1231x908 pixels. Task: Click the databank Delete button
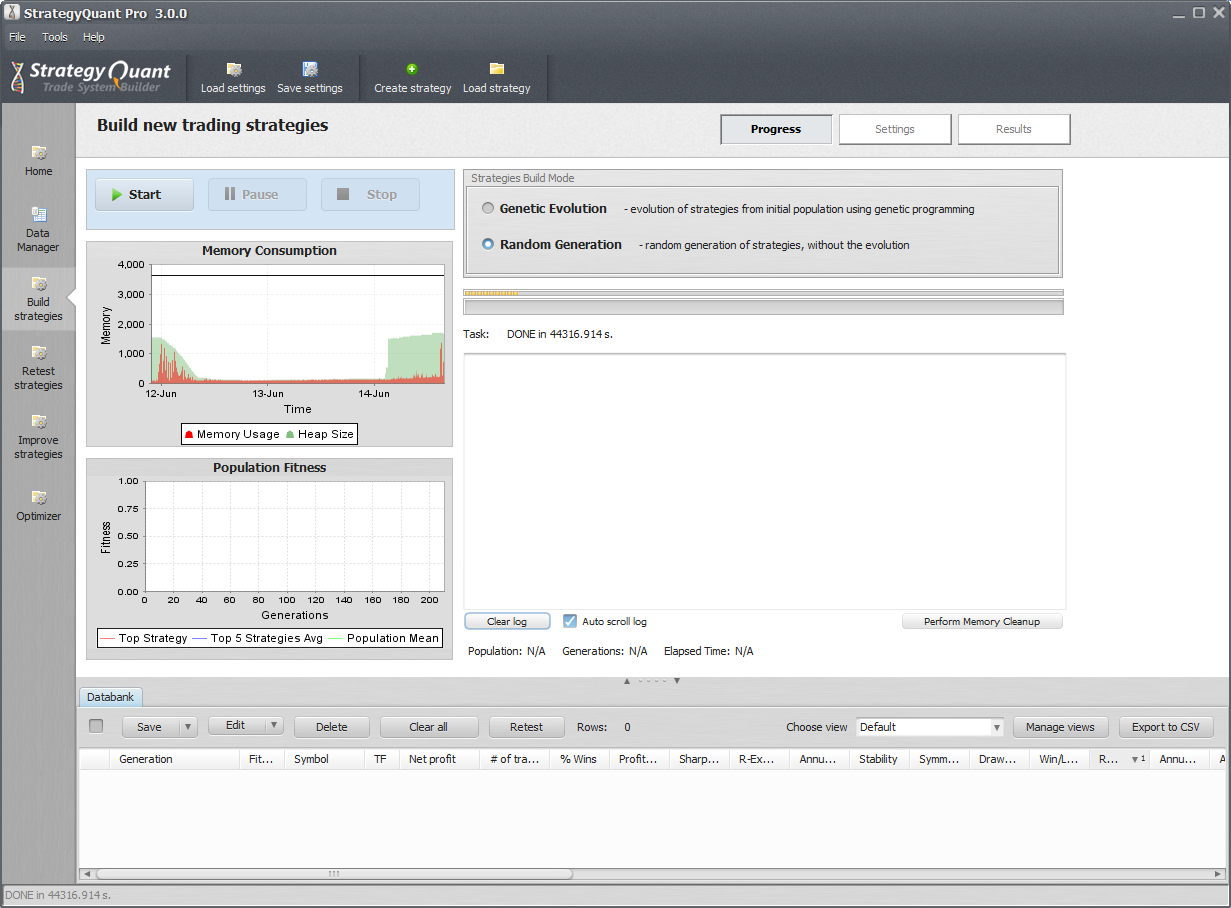(x=332, y=727)
